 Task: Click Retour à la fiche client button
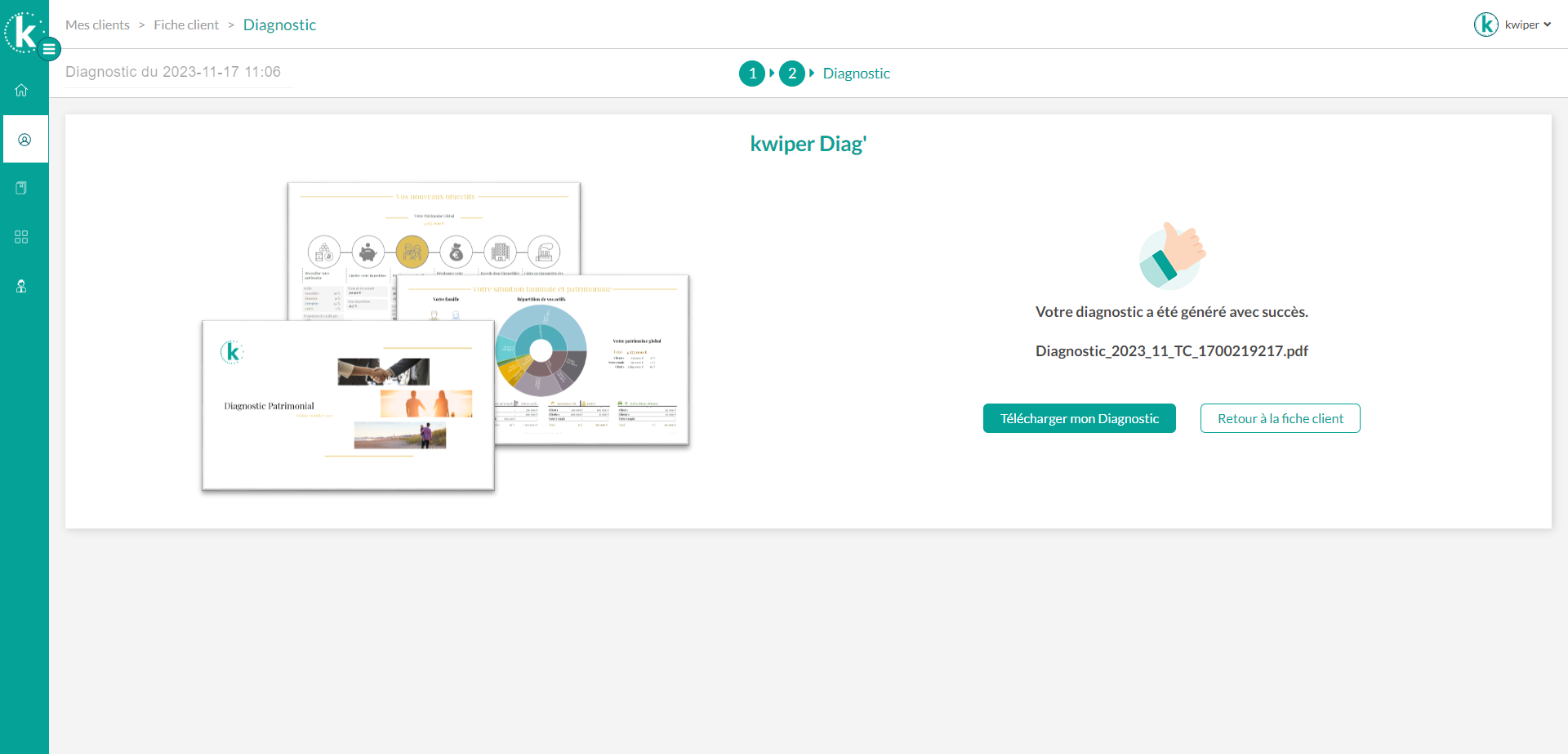[x=1281, y=418]
